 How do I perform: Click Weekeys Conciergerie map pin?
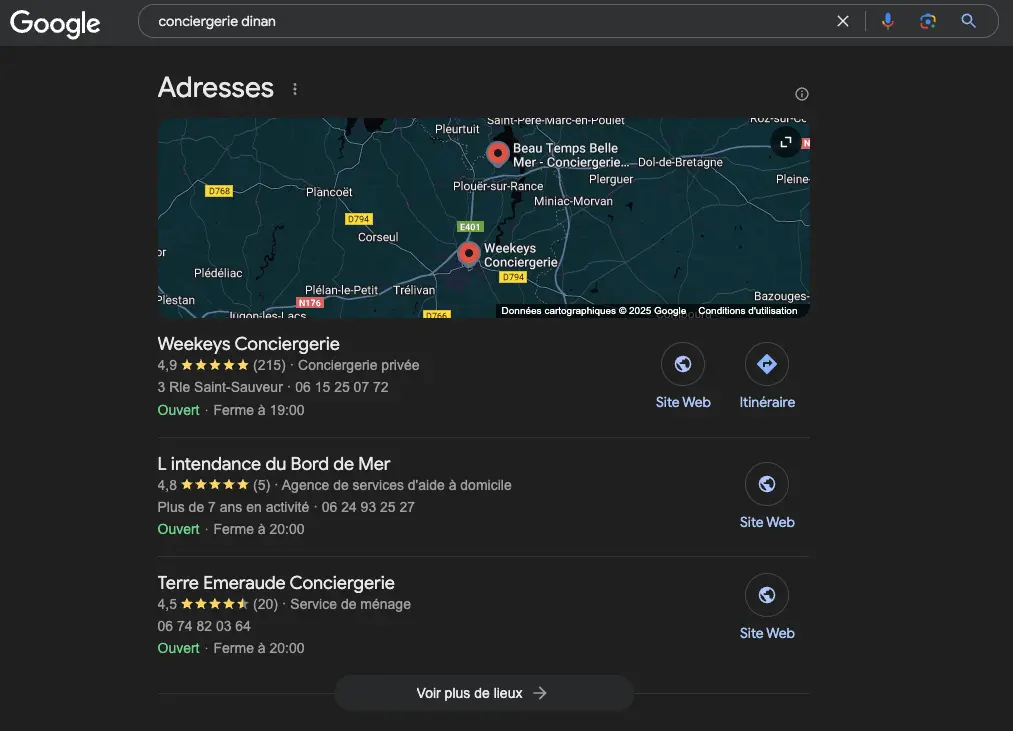click(x=469, y=255)
